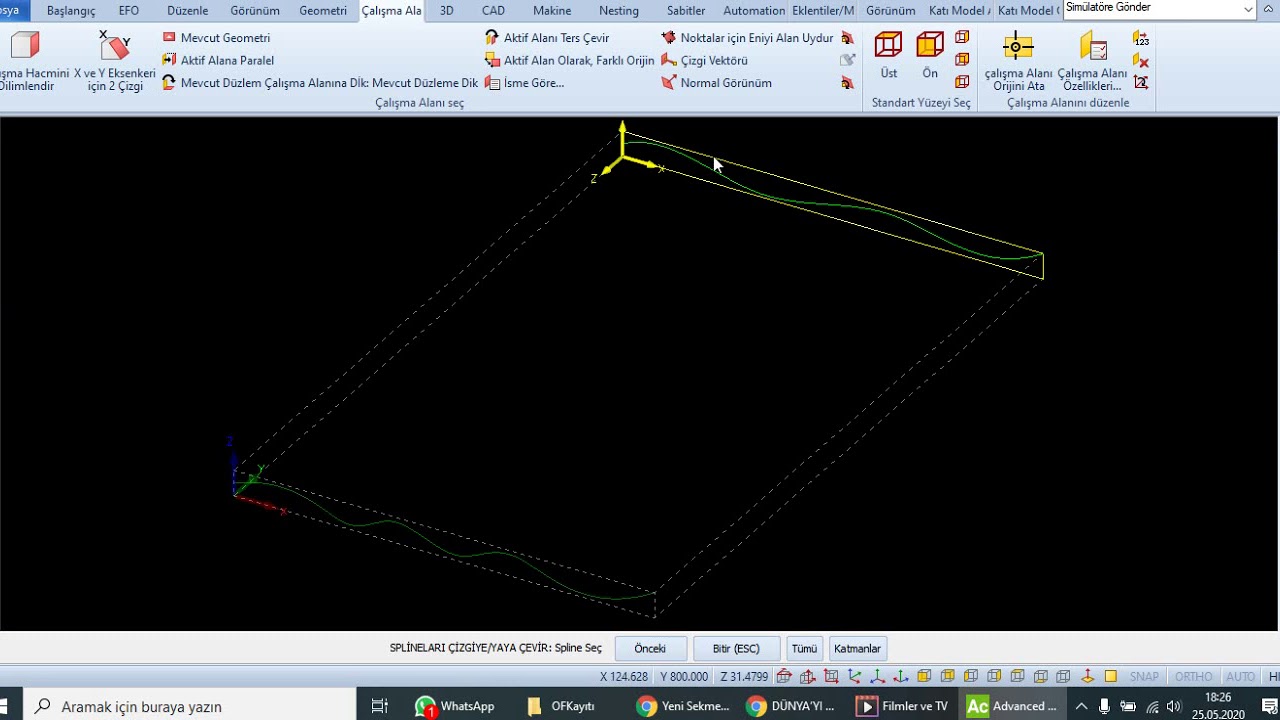This screenshot has width=1280, height=720.
Task: Click small icon right of Normal Görünüm
Action: (847, 83)
